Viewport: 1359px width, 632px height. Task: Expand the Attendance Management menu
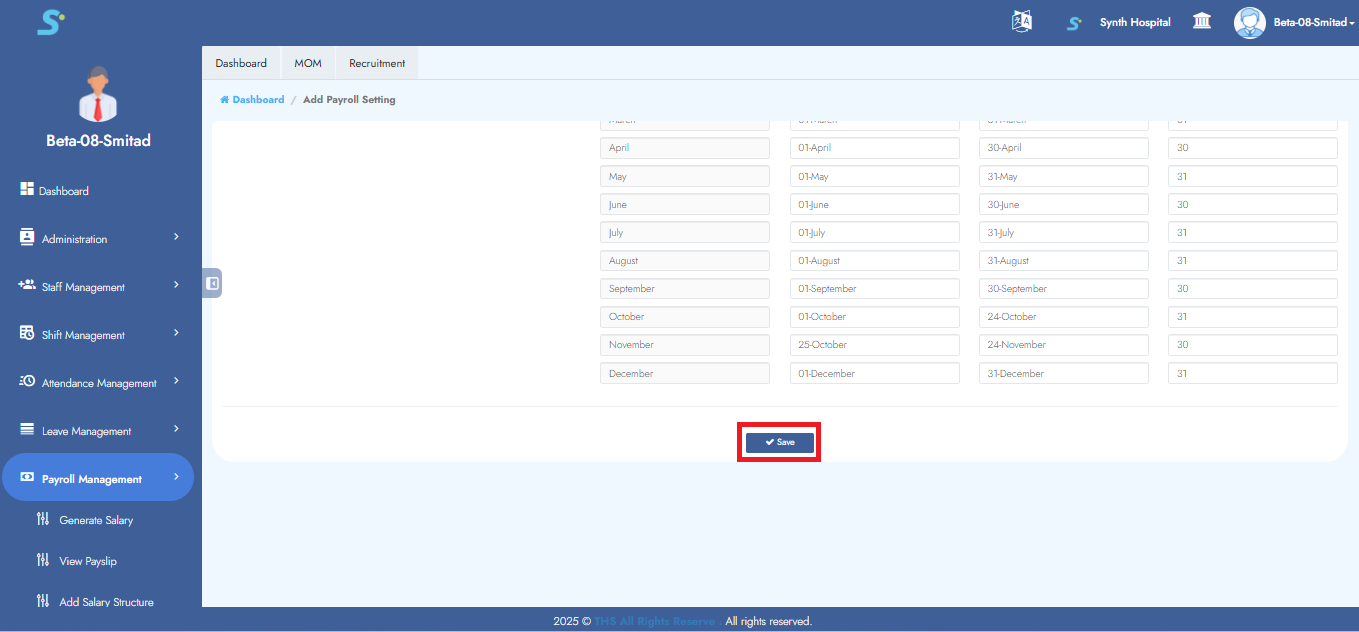point(98,383)
